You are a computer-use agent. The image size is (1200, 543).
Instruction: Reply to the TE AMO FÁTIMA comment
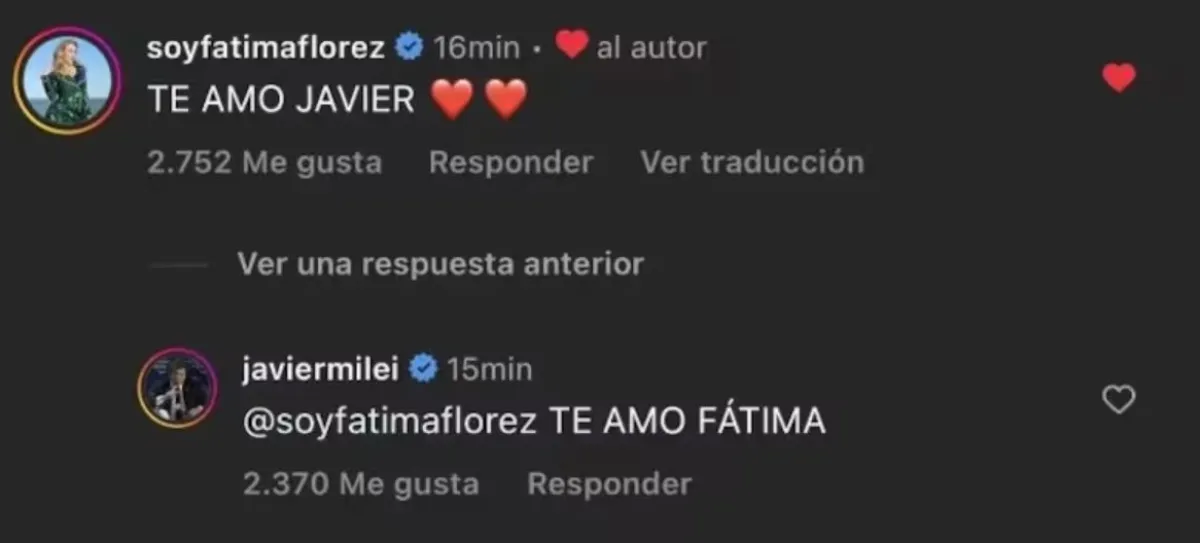pos(609,485)
